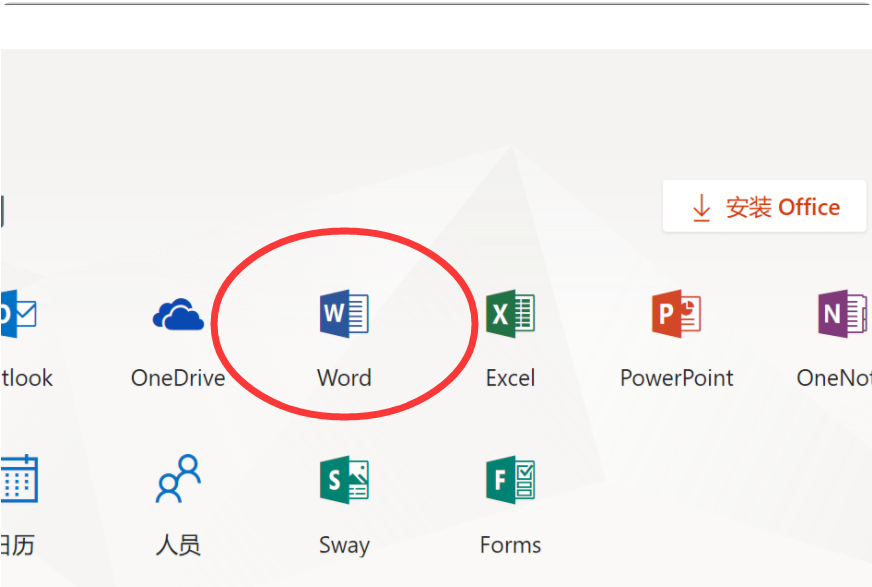
Task: Open the Calendar (日历) icon
Action: 19,479
